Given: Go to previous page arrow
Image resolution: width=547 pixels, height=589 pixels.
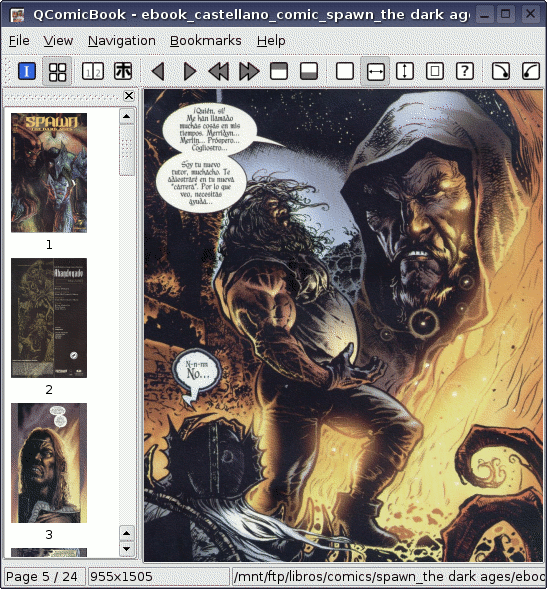Looking at the screenshot, I should 158,71.
